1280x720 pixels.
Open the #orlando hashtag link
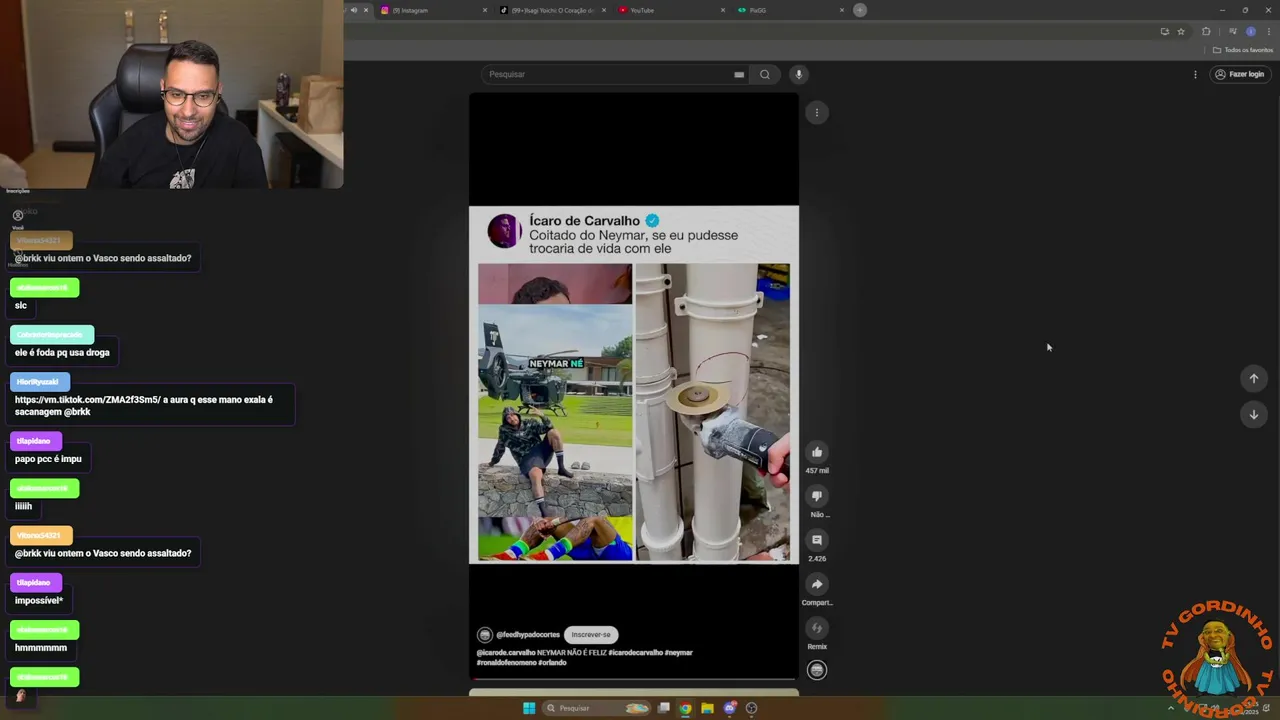[x=552, y=662]
